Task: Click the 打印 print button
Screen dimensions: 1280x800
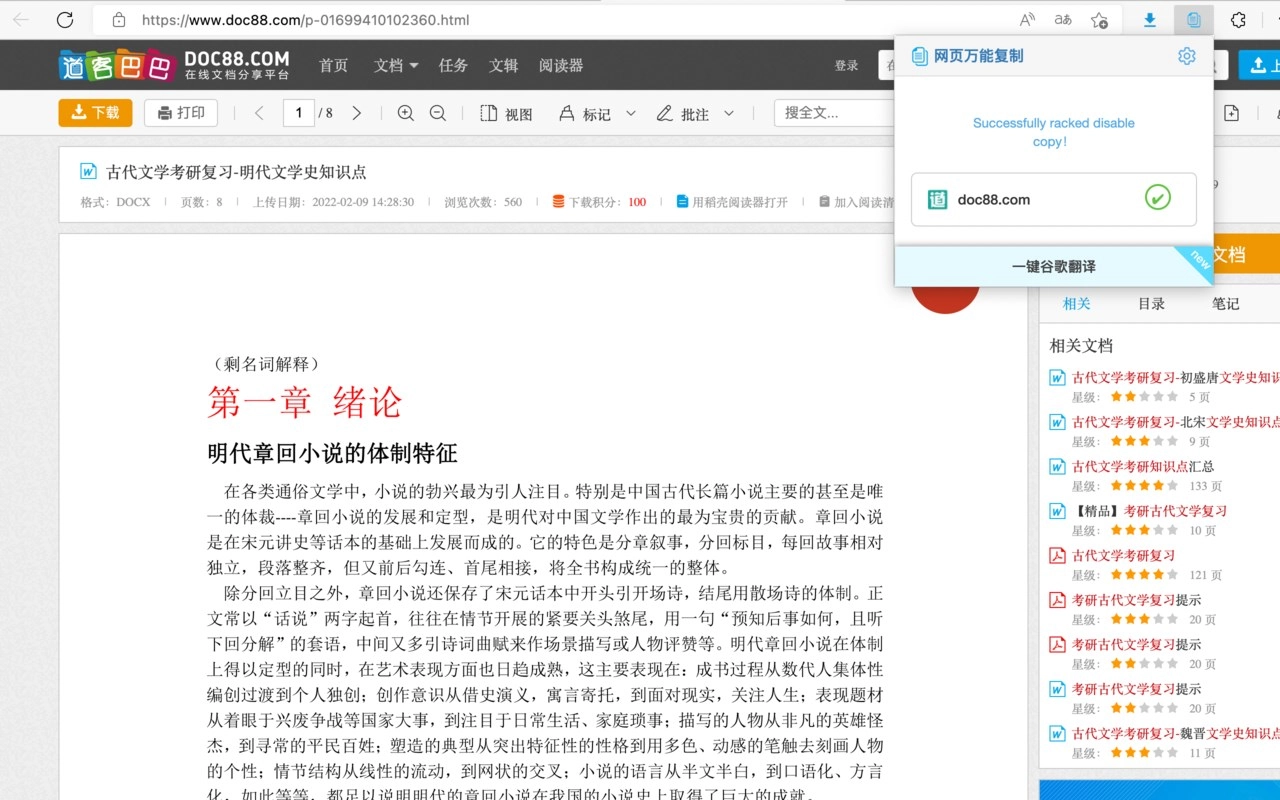Action: tap(181, 113)
